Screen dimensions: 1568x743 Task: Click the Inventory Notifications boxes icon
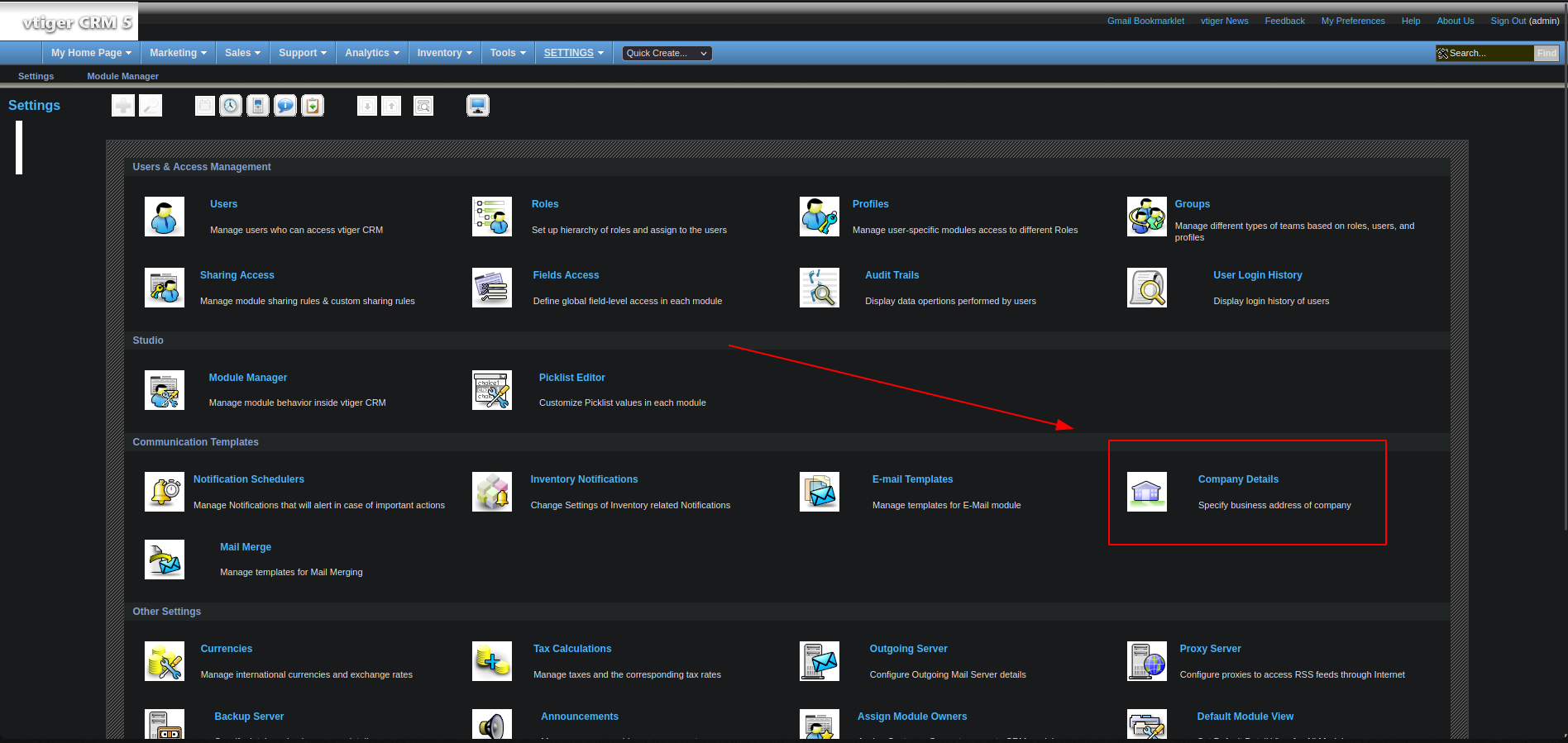[492, 492]
